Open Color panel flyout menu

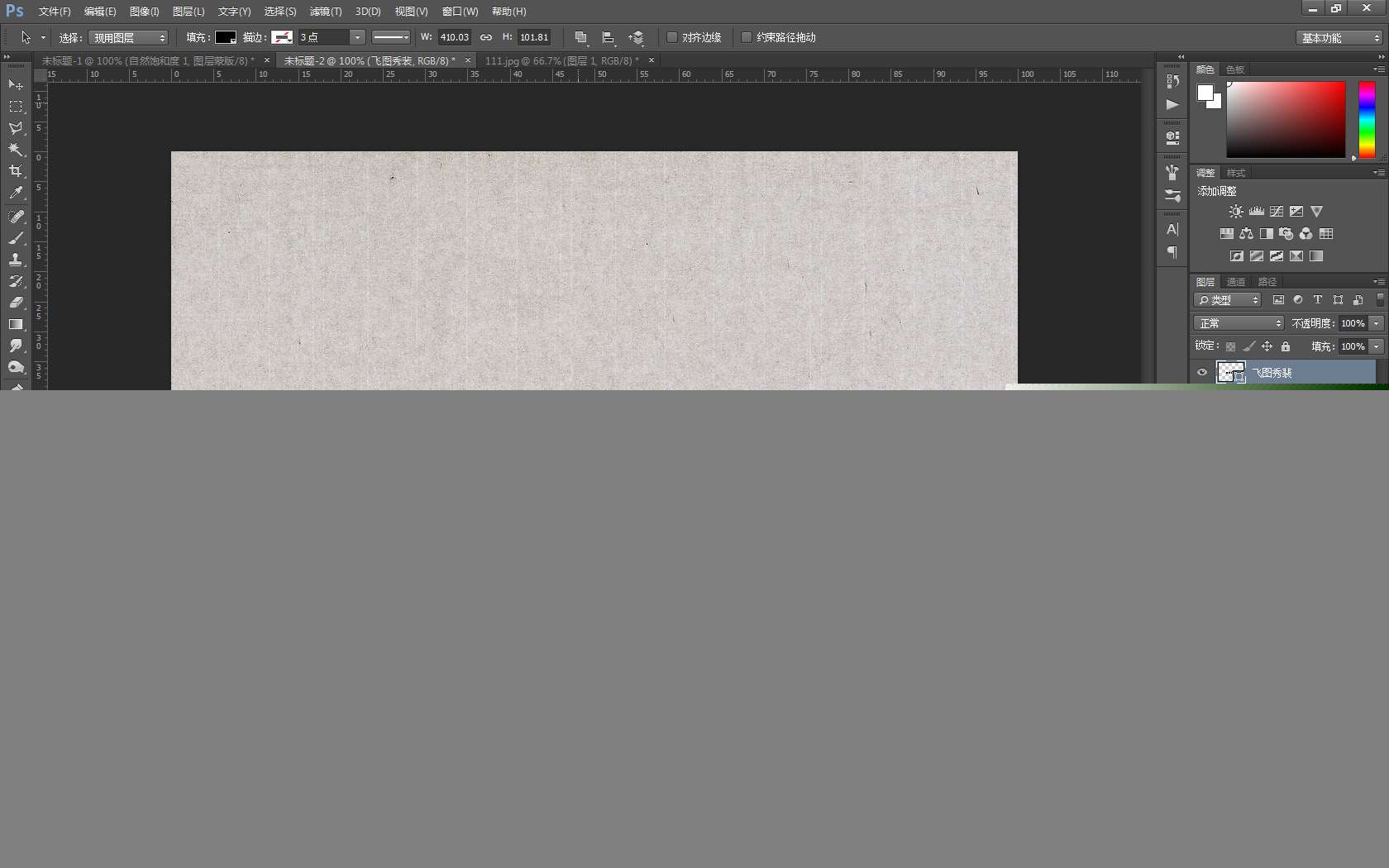[x=1379, y=69]
